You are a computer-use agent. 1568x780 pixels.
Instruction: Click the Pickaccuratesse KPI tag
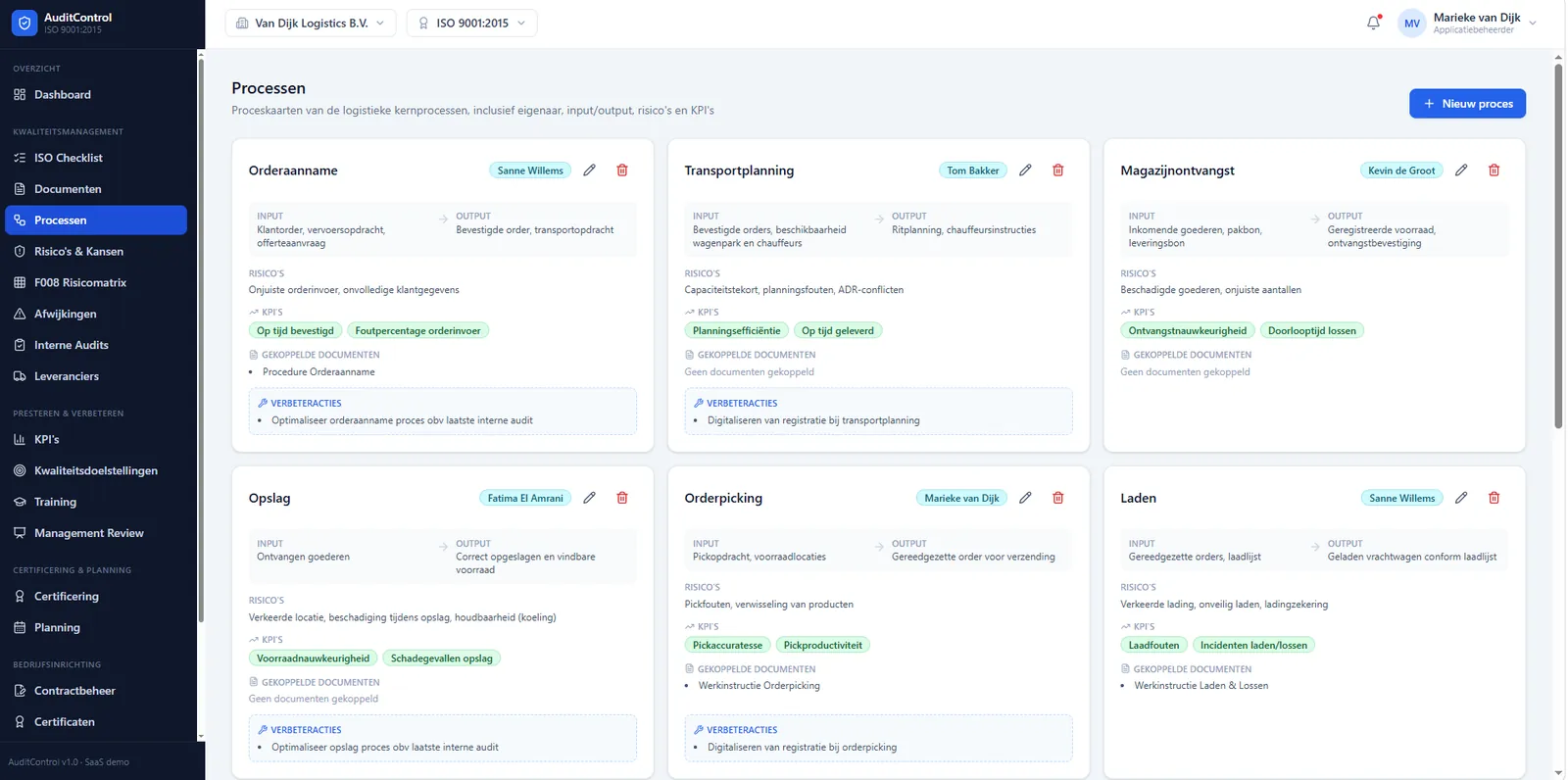(x=727, y=646)
